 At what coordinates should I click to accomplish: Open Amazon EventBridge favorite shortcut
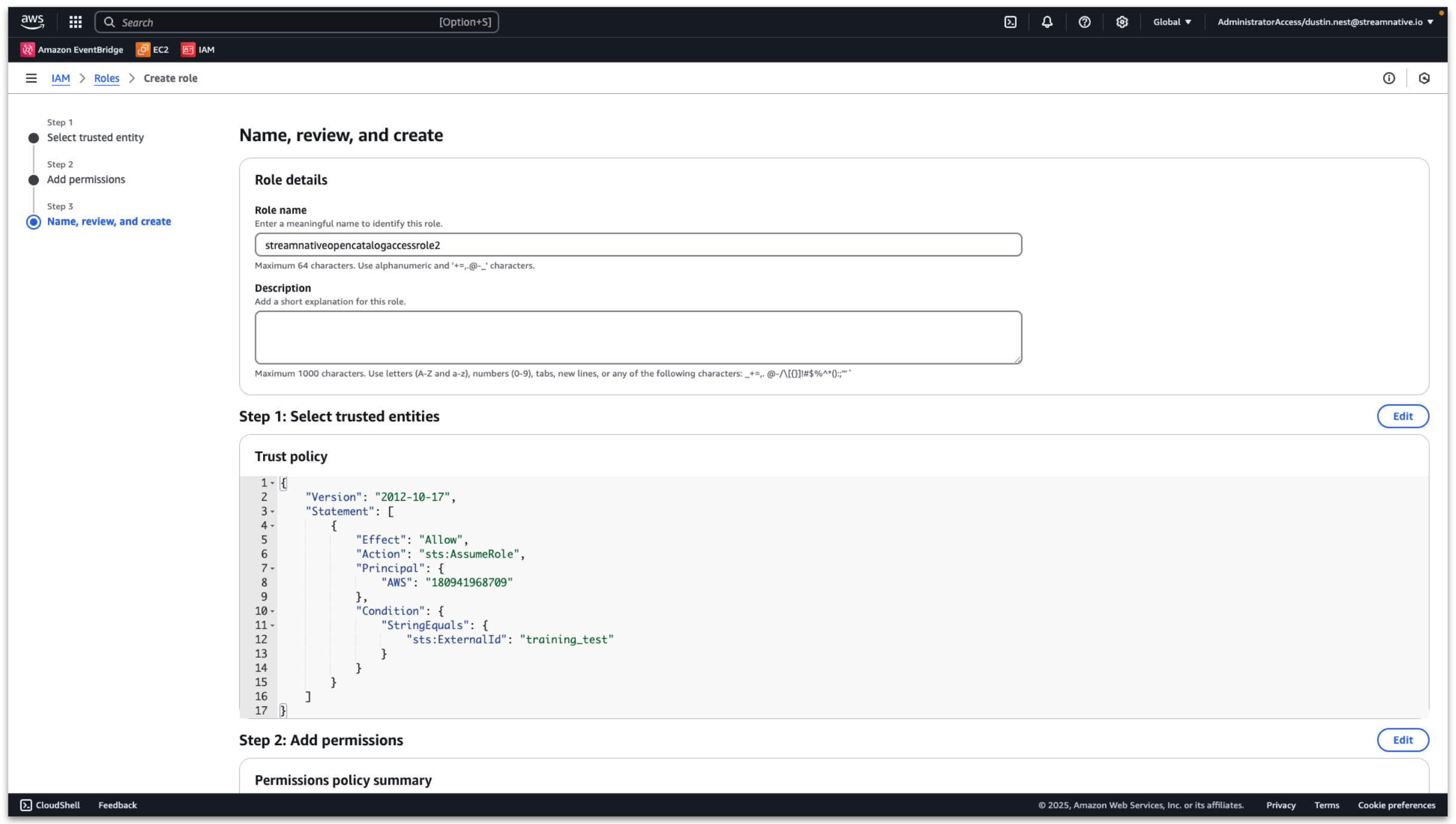[72, 50]
